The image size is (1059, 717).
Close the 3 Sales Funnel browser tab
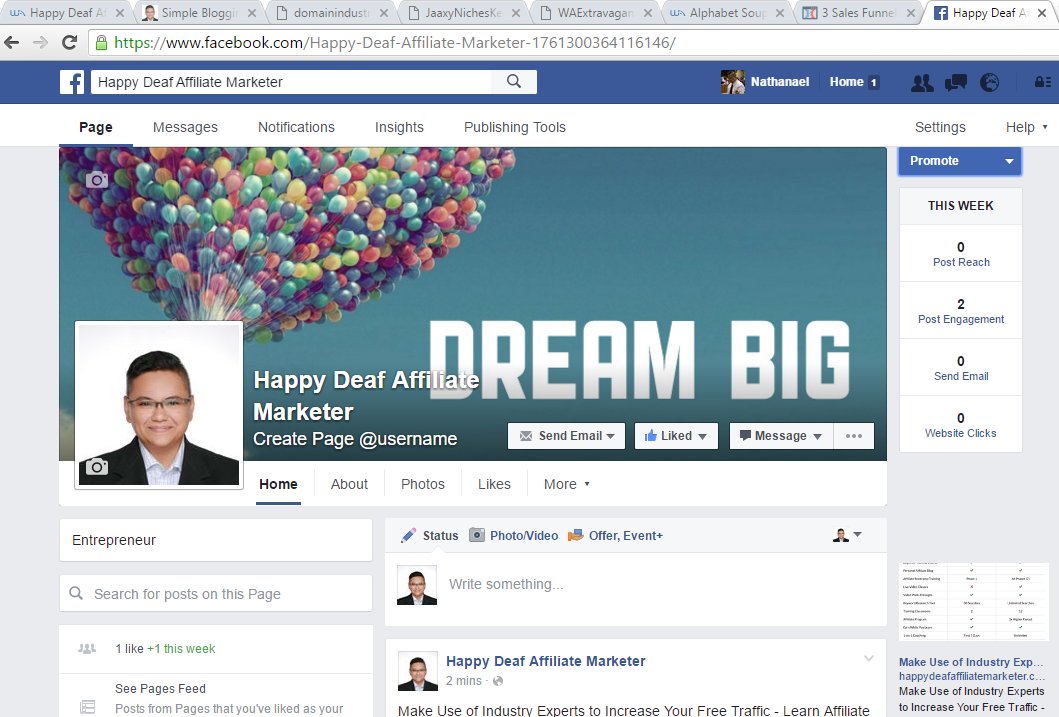pyautogui.click(x=910, y=13)
